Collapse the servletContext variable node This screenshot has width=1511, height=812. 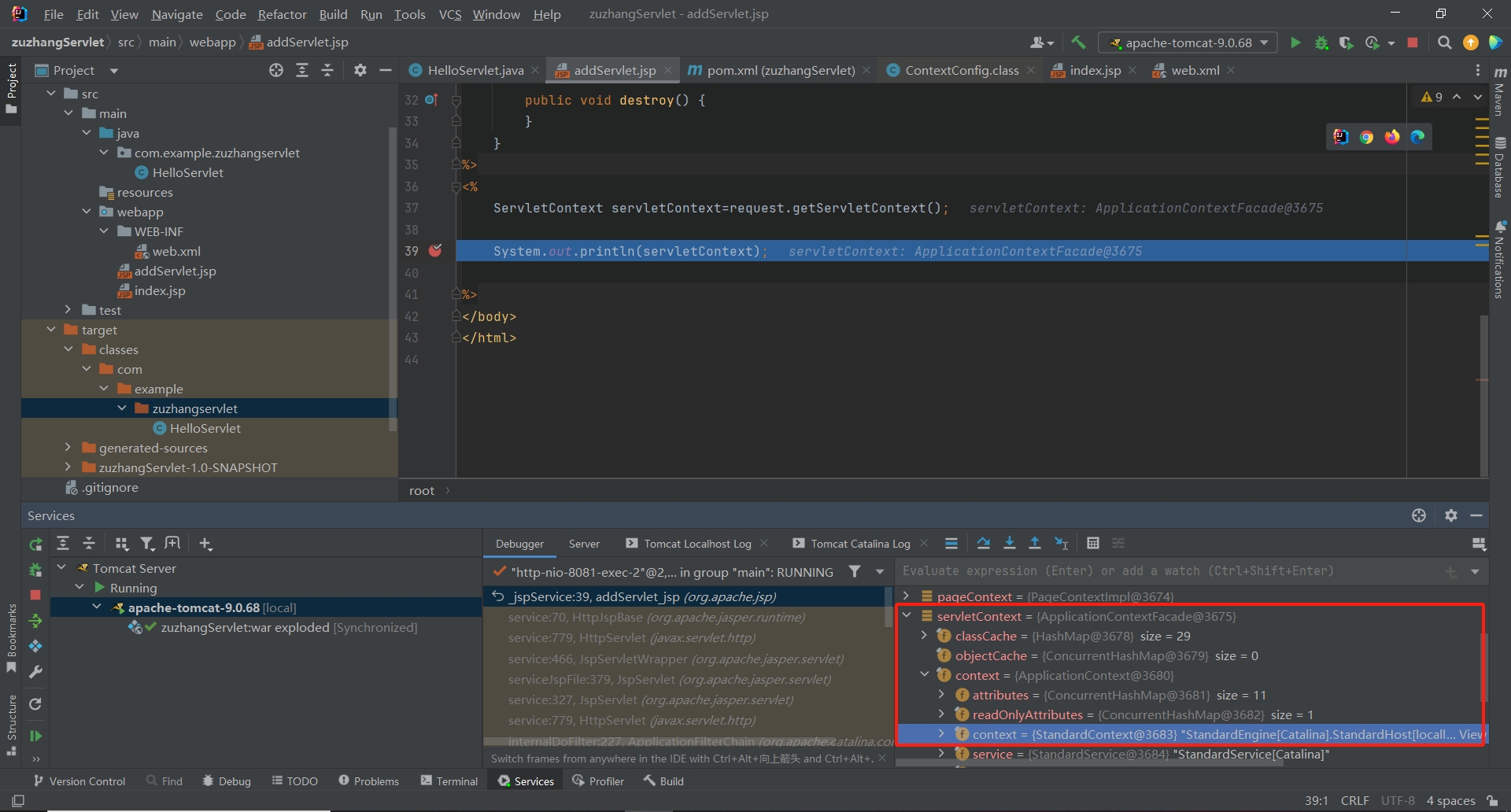coord(907,615)
